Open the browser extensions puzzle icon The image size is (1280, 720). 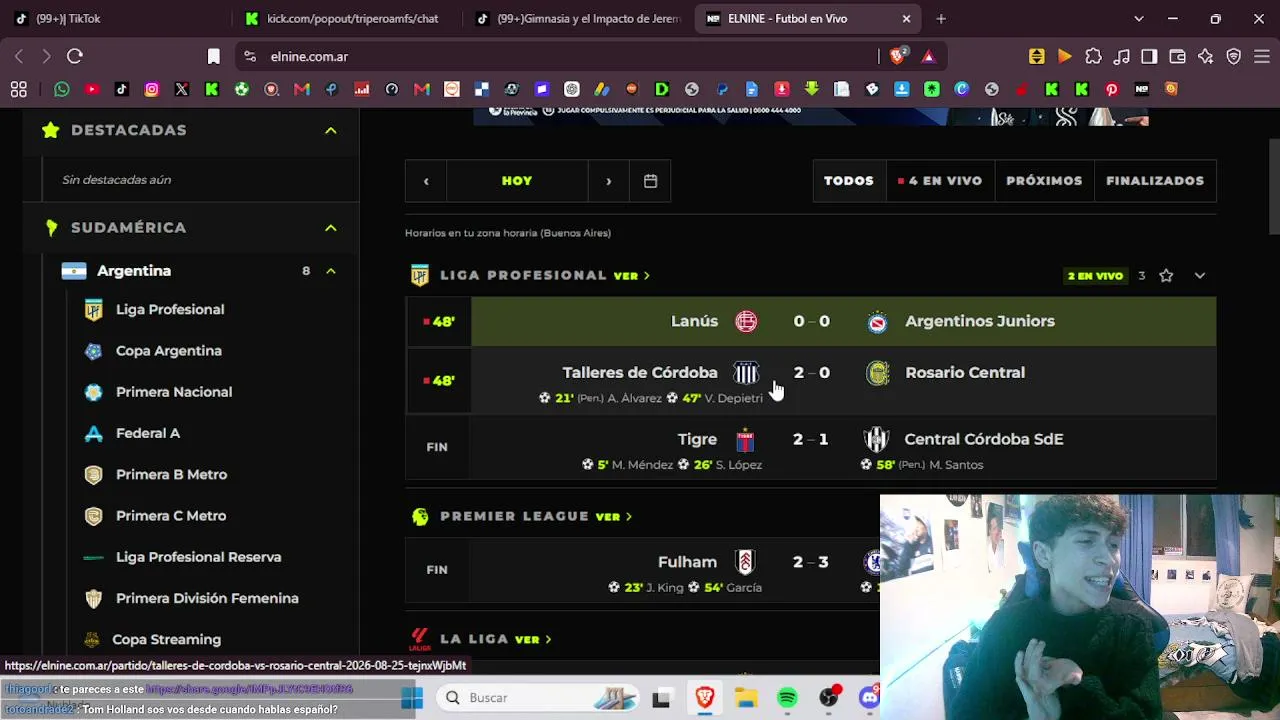1093,56
